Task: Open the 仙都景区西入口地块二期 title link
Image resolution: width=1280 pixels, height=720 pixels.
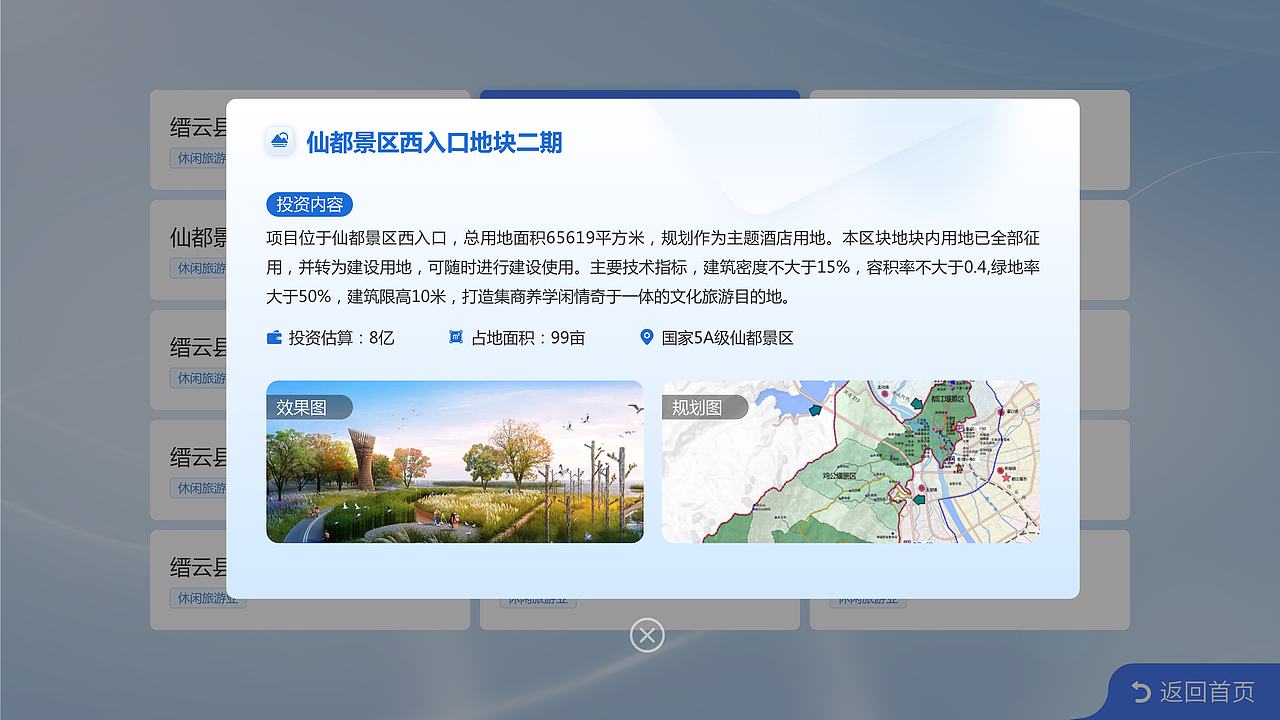Action: click(x=432, y=143)
